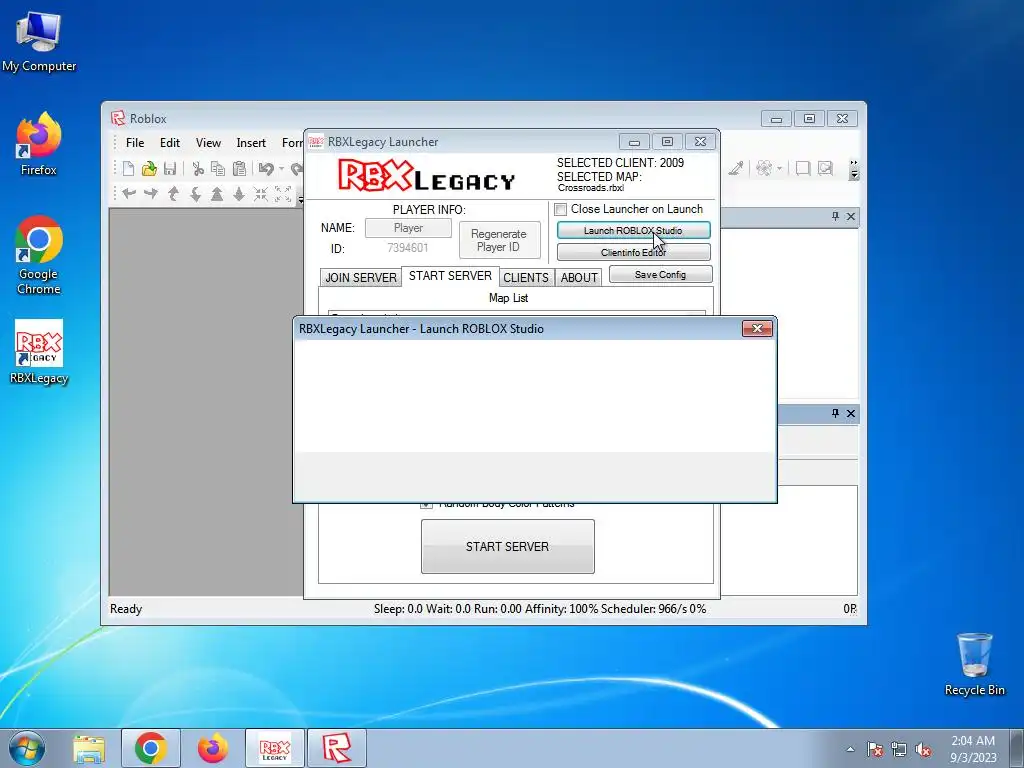Open the Windows Start menu orb
The width and height of the screenshot is (1024, 768).
pos(27,748)
